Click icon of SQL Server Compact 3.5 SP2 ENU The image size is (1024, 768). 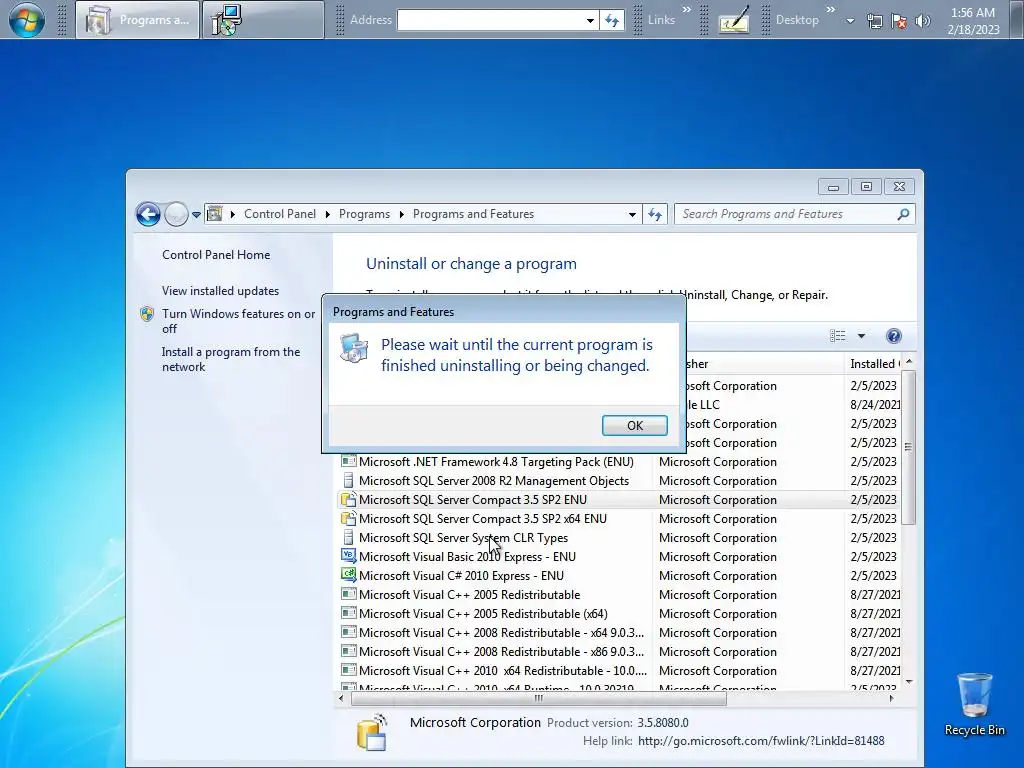[x=349, y=500]
